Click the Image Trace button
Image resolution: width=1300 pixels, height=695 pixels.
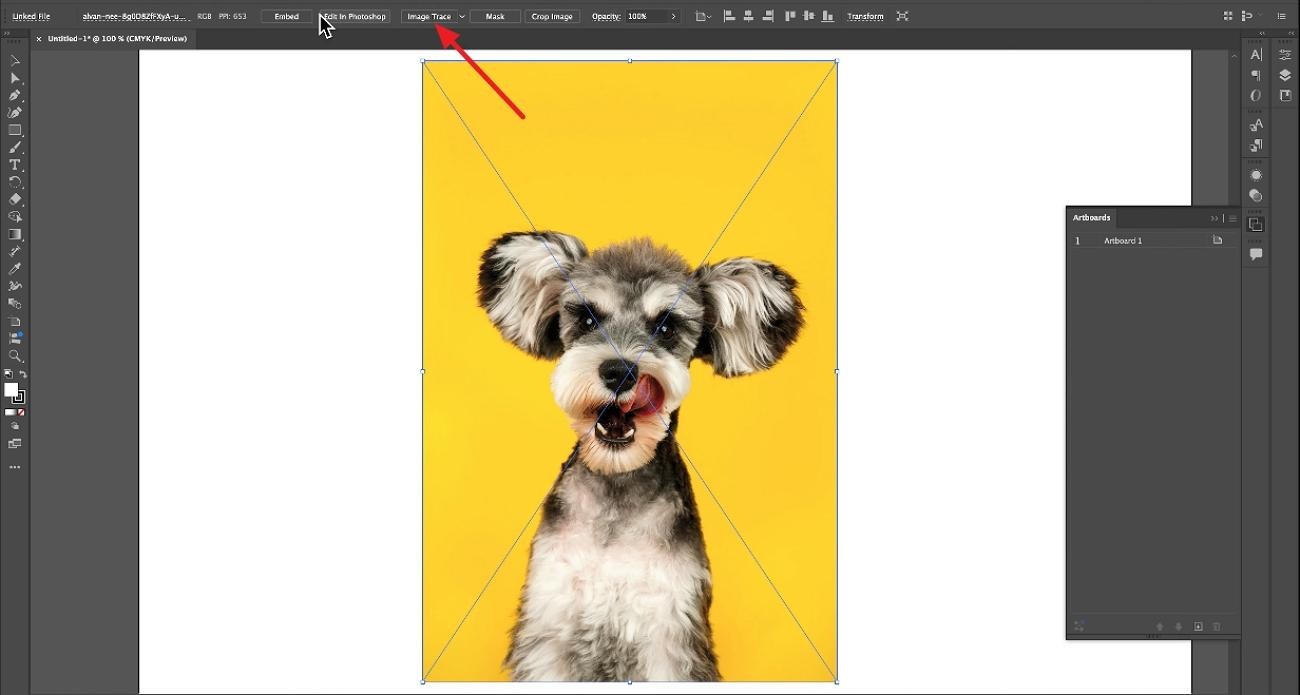429,16
